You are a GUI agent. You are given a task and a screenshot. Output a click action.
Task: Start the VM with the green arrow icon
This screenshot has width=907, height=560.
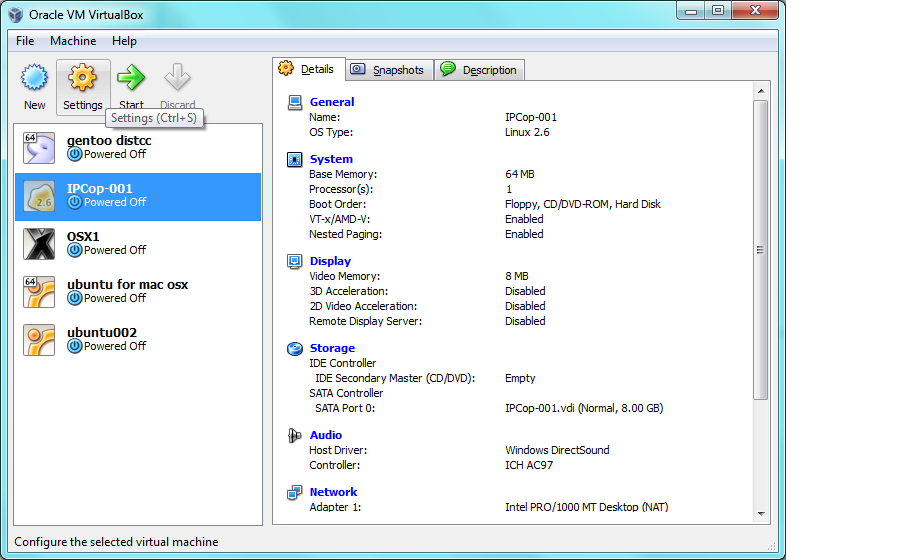click(131, 78)
